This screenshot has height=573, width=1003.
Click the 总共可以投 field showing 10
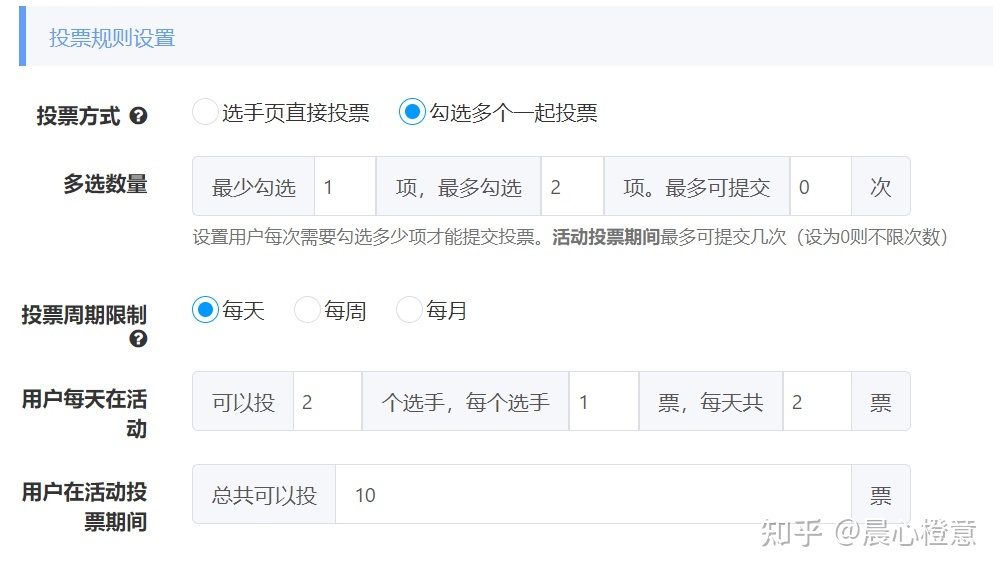point(593,494)
